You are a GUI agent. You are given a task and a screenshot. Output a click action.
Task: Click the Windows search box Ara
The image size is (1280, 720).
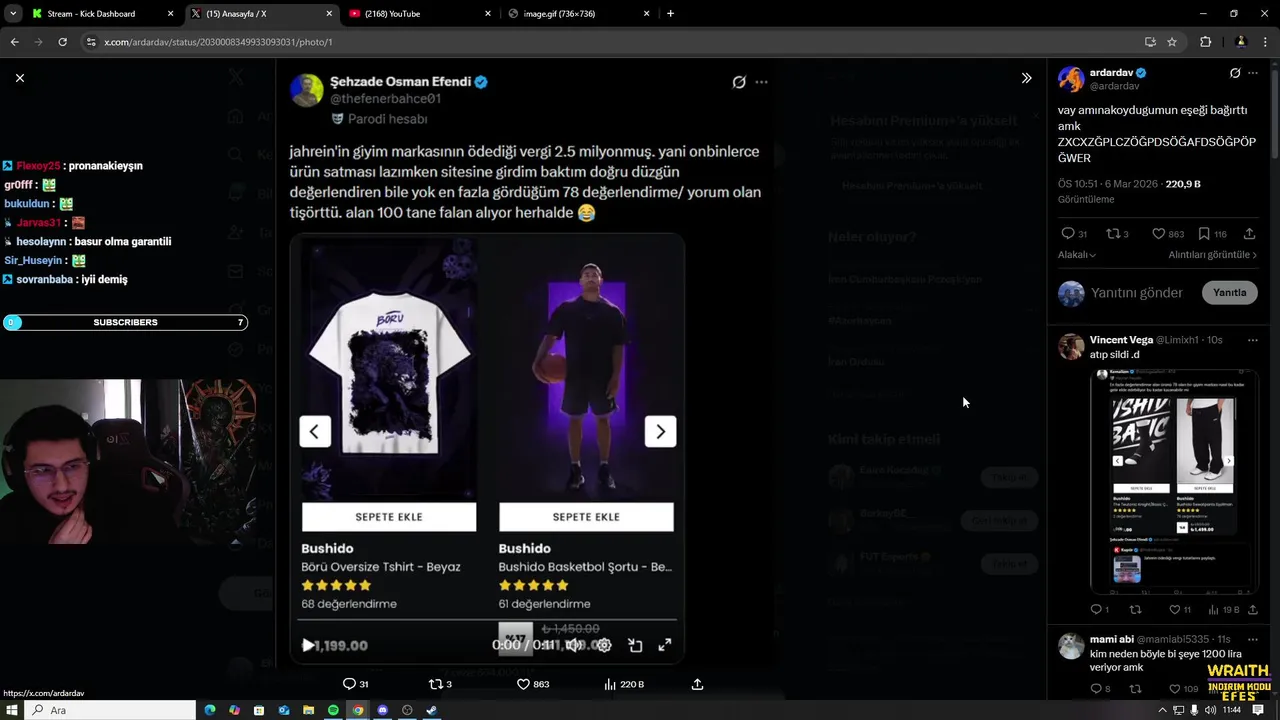click(x=110, y=710)
